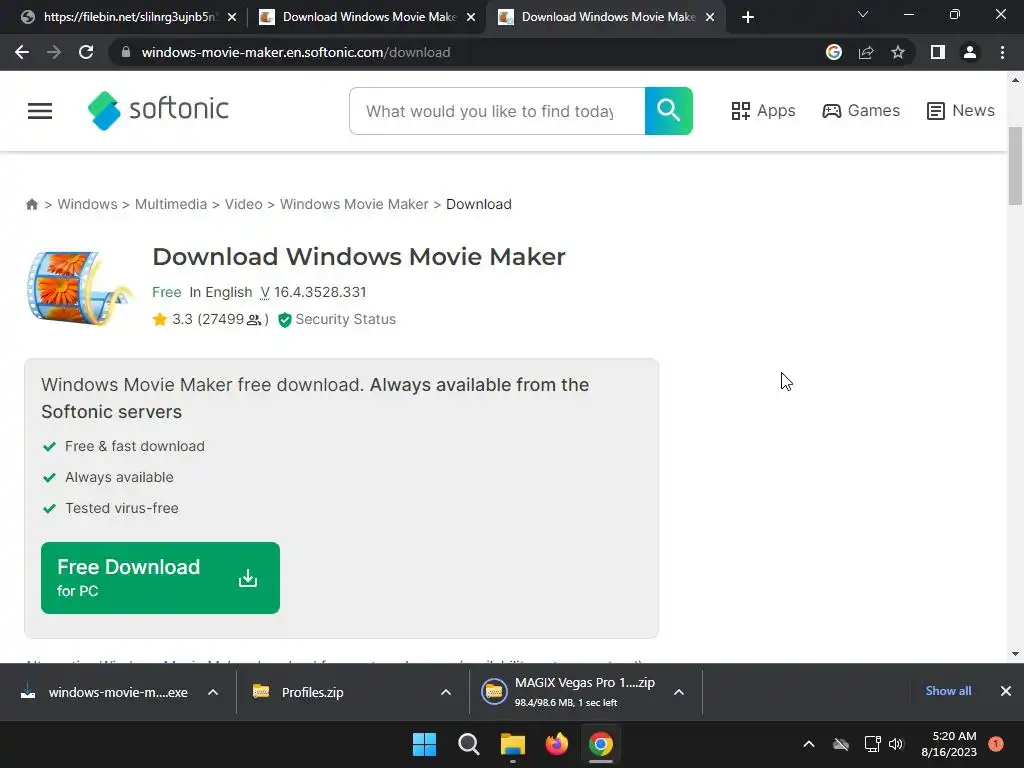The width and height of the screenshot is (1024, 768).
Task: Open the volume control in tray
Action: [x=896, y=744]
